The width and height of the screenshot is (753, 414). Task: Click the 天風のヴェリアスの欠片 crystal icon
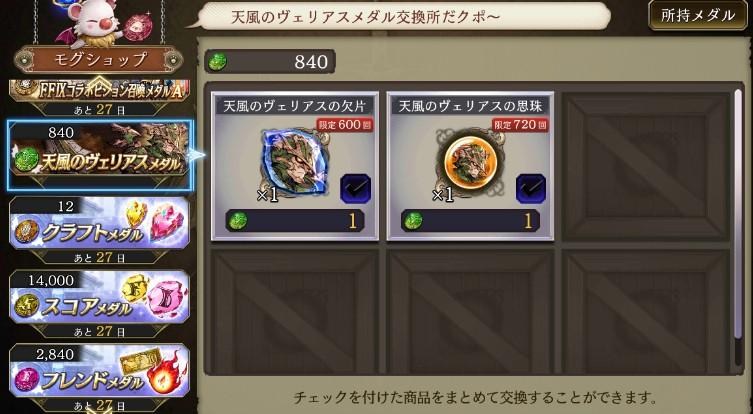(295, 161)
